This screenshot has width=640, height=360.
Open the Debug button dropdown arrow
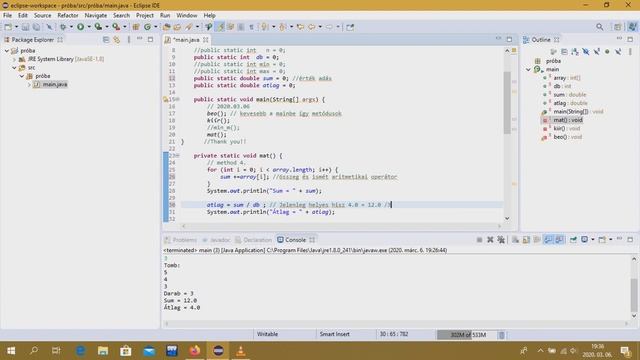click(x=71, y=27)
